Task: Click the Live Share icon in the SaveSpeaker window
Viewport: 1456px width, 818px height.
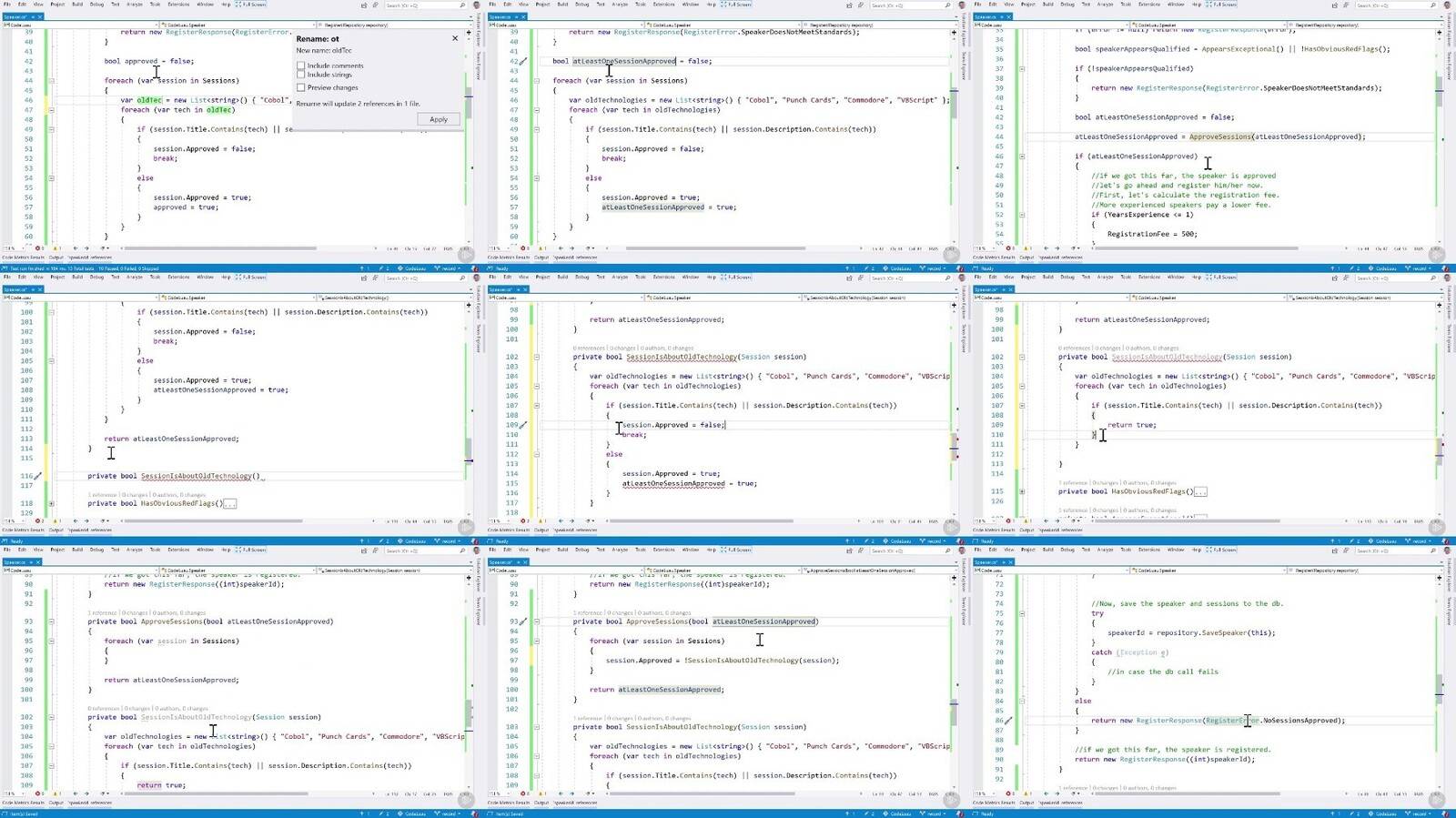Action: [1335, 550]
